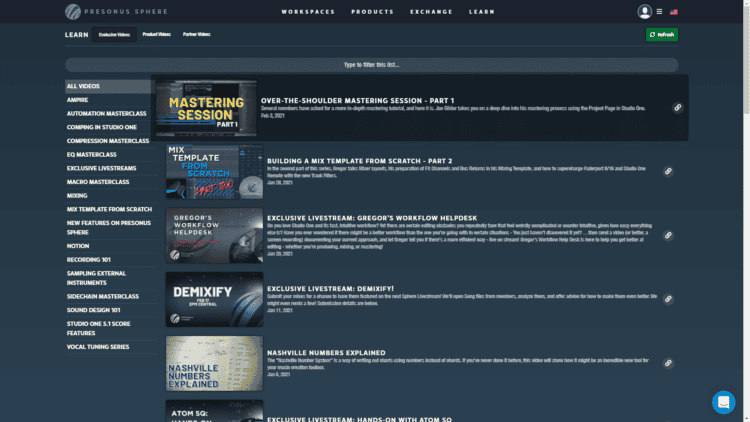Open Over-the-Shoulder Mastering Session title

(x=357, y=100)
